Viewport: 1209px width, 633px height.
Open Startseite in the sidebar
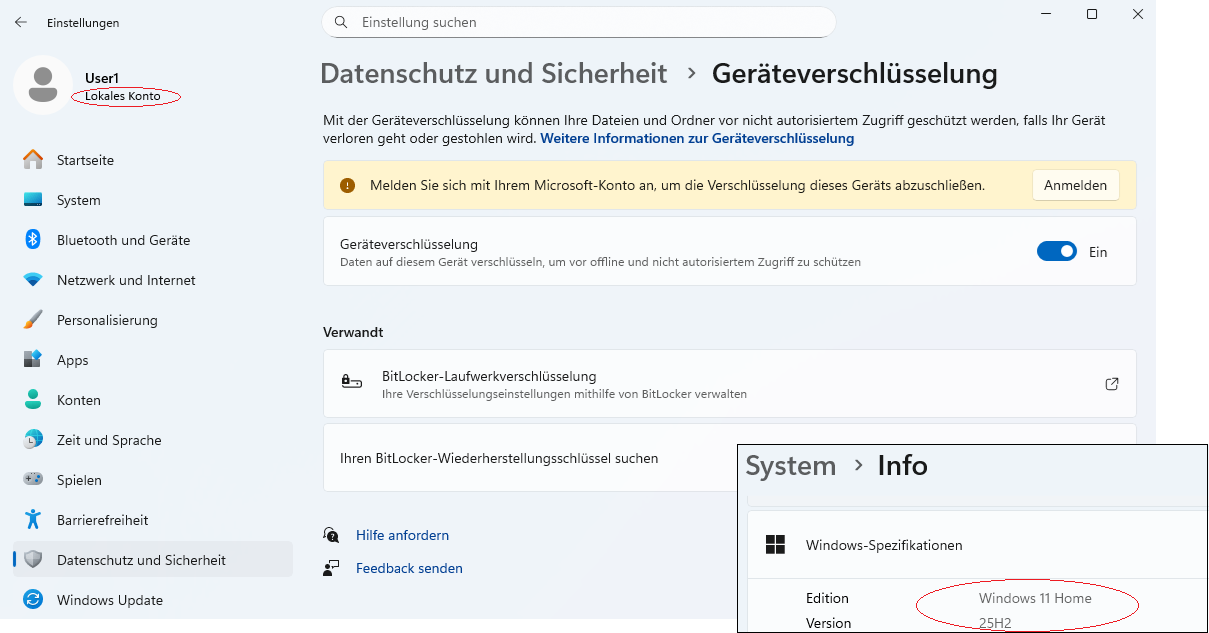[x=153, y=160]
